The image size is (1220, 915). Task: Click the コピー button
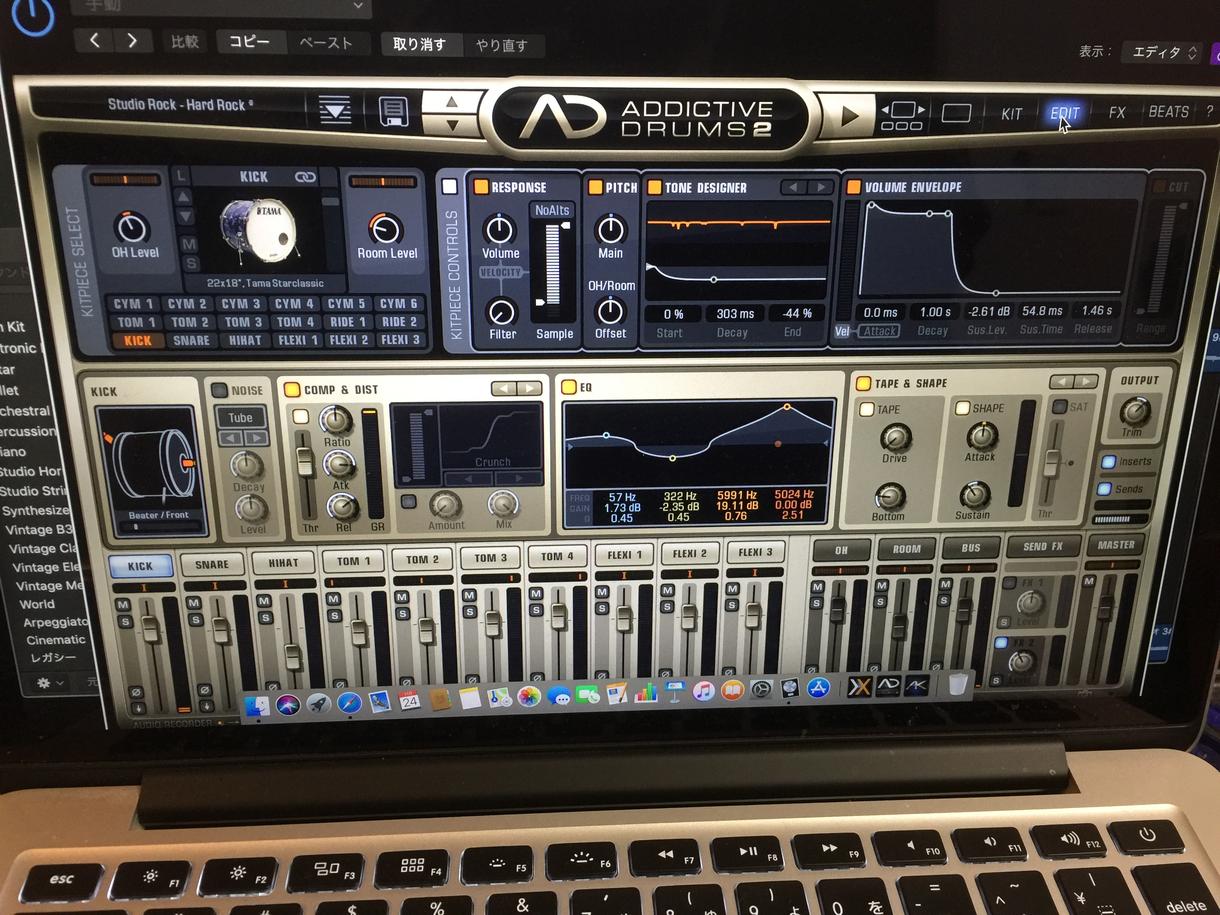pyautogui.click(x=250, y=42)
